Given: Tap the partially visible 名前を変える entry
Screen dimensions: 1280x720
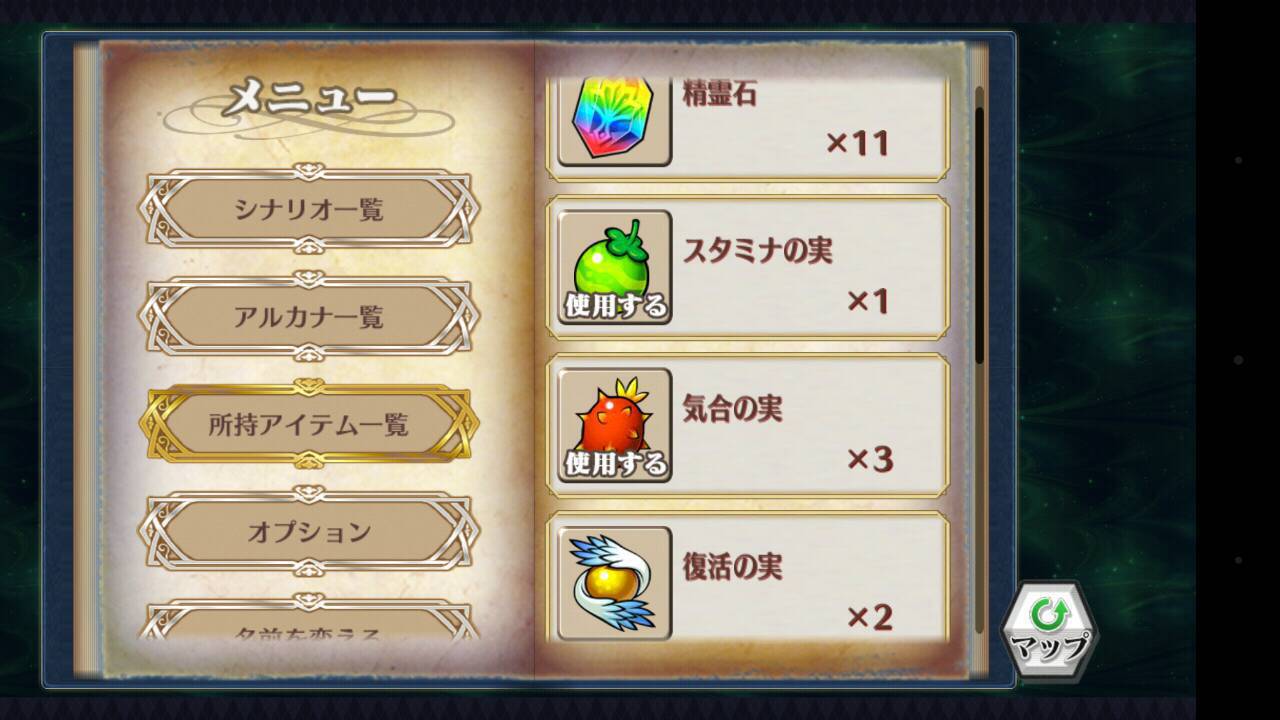Looking at the screenshot, I should tap(309, 620).
